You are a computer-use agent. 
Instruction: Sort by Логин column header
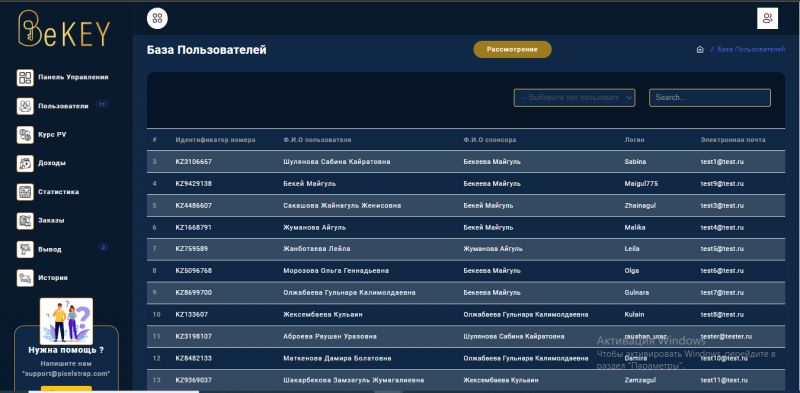click(x=634, y=140)
